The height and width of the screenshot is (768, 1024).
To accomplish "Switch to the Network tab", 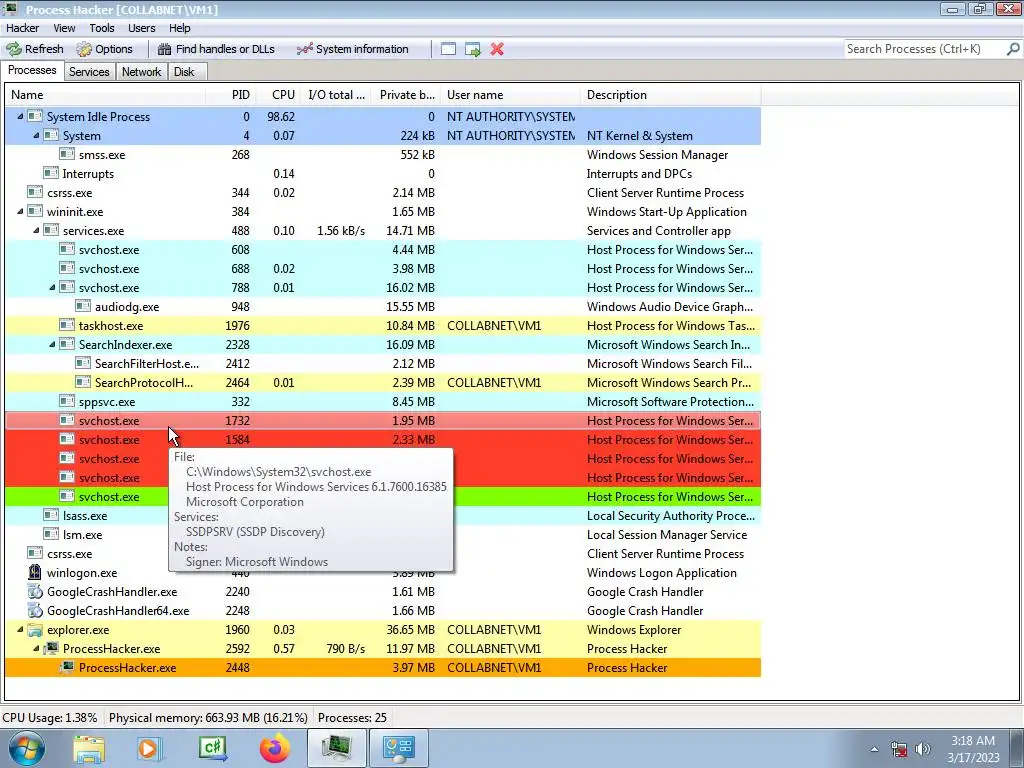I will 142,72.
